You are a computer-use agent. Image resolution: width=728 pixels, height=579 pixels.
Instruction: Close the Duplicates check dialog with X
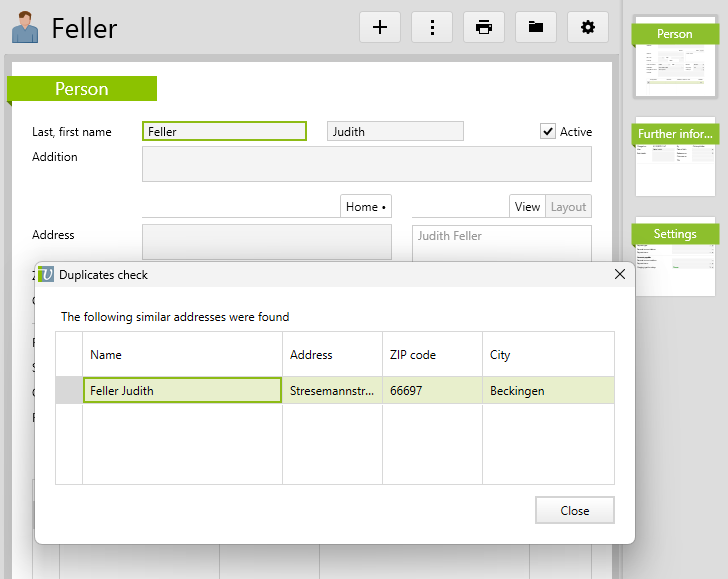click(x=619, y=274)
